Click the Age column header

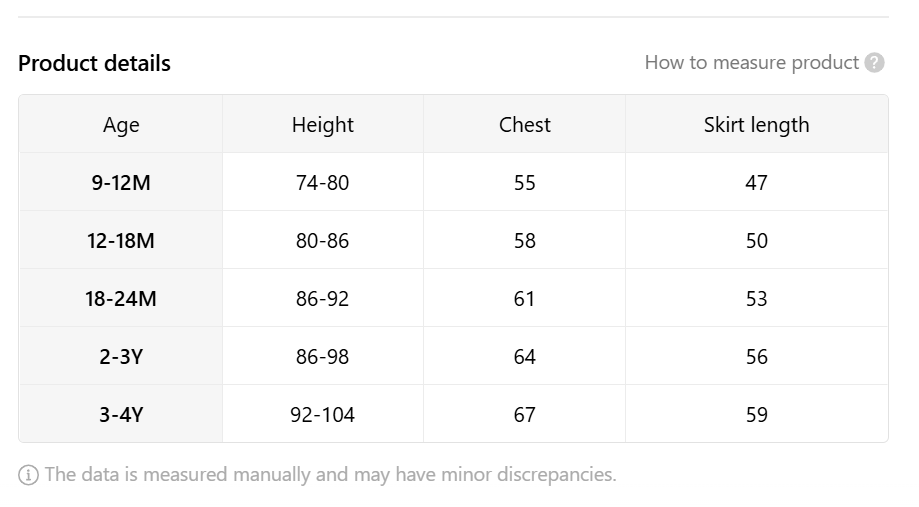click(121, 125)
